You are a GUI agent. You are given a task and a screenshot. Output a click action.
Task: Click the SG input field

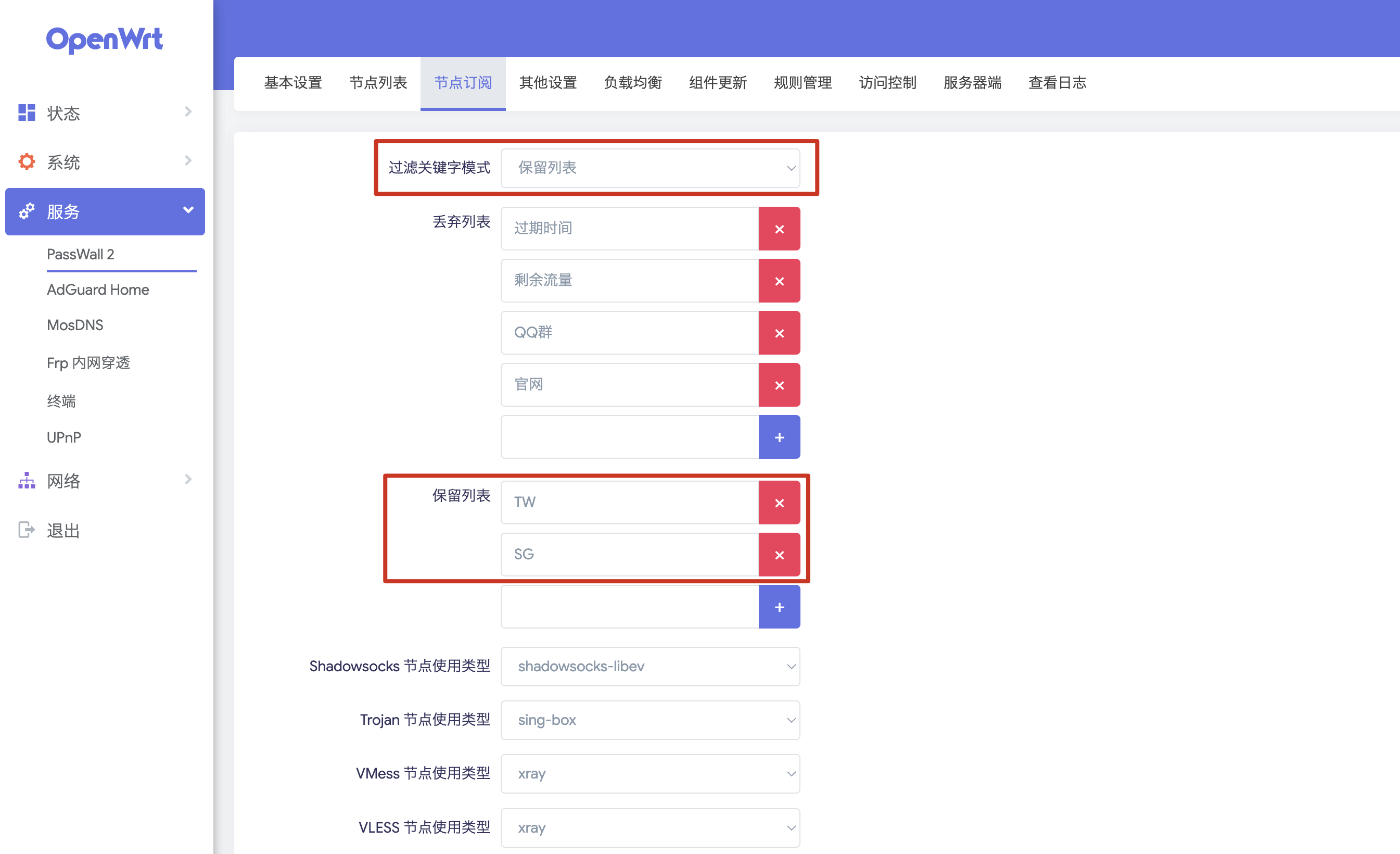pos(630,555)
